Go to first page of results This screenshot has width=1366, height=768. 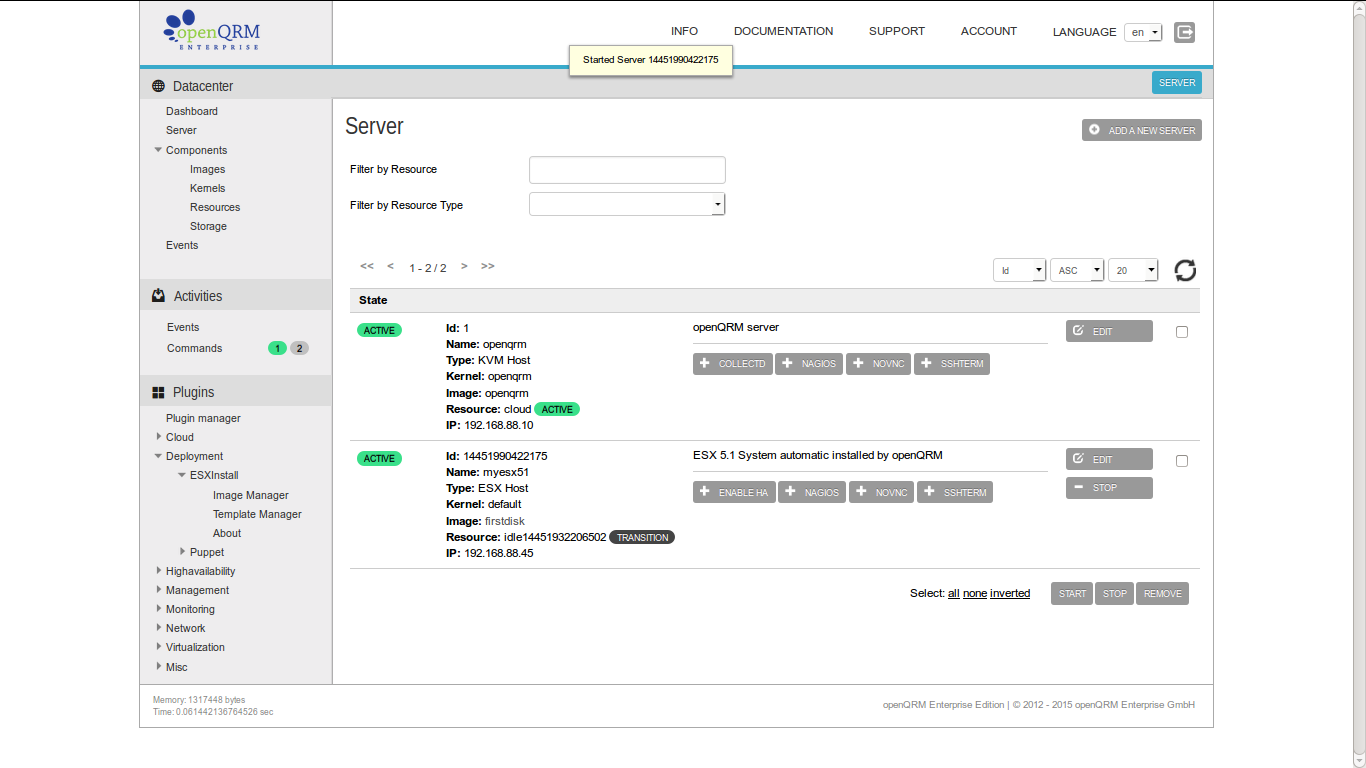tap(367, 266)
